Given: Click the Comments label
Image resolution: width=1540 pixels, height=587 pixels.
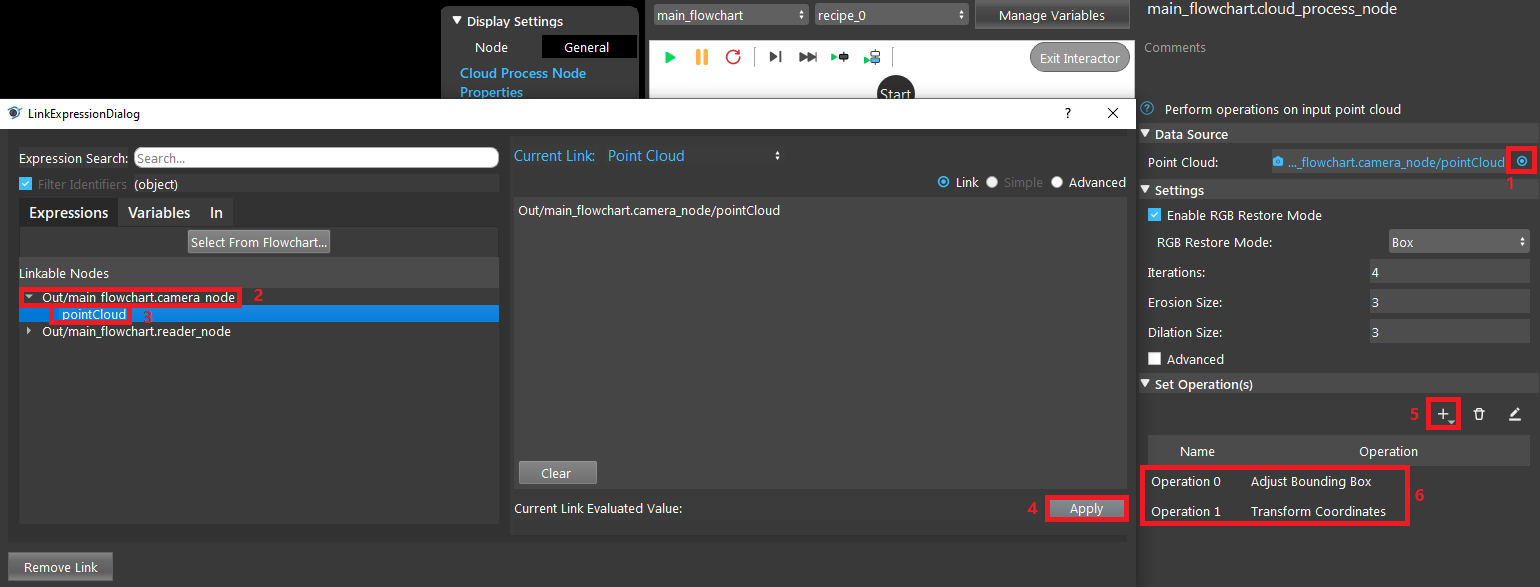Looking at the screenshot, I should pyautogui.click(x=1175, y=47).
